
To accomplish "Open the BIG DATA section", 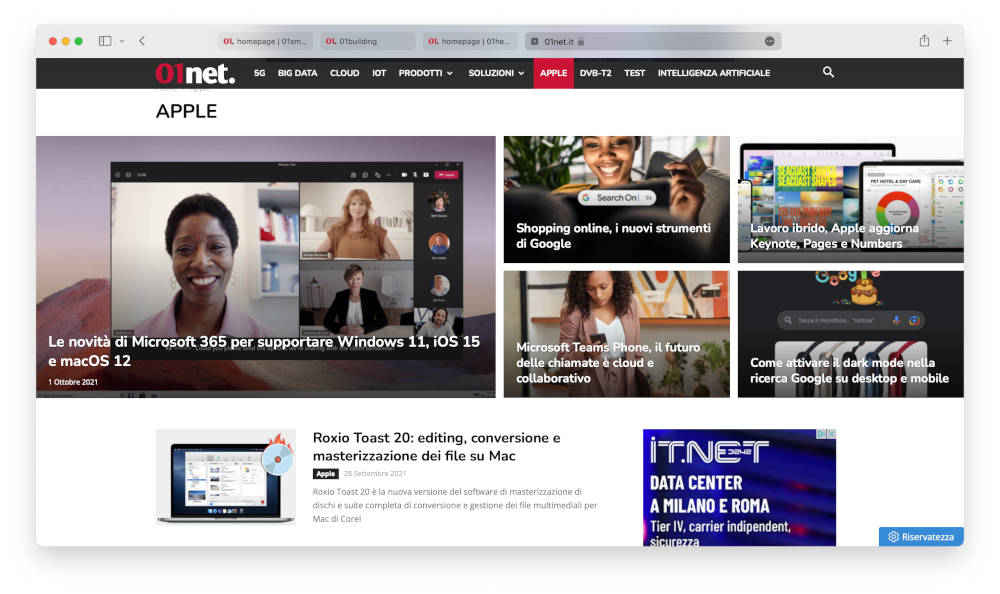I will 297,73.
